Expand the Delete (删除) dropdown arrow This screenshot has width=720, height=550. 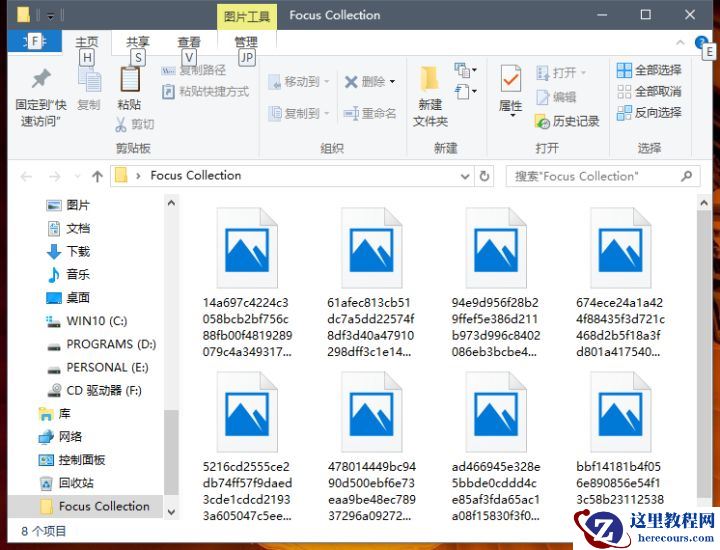tap(393, 82)
